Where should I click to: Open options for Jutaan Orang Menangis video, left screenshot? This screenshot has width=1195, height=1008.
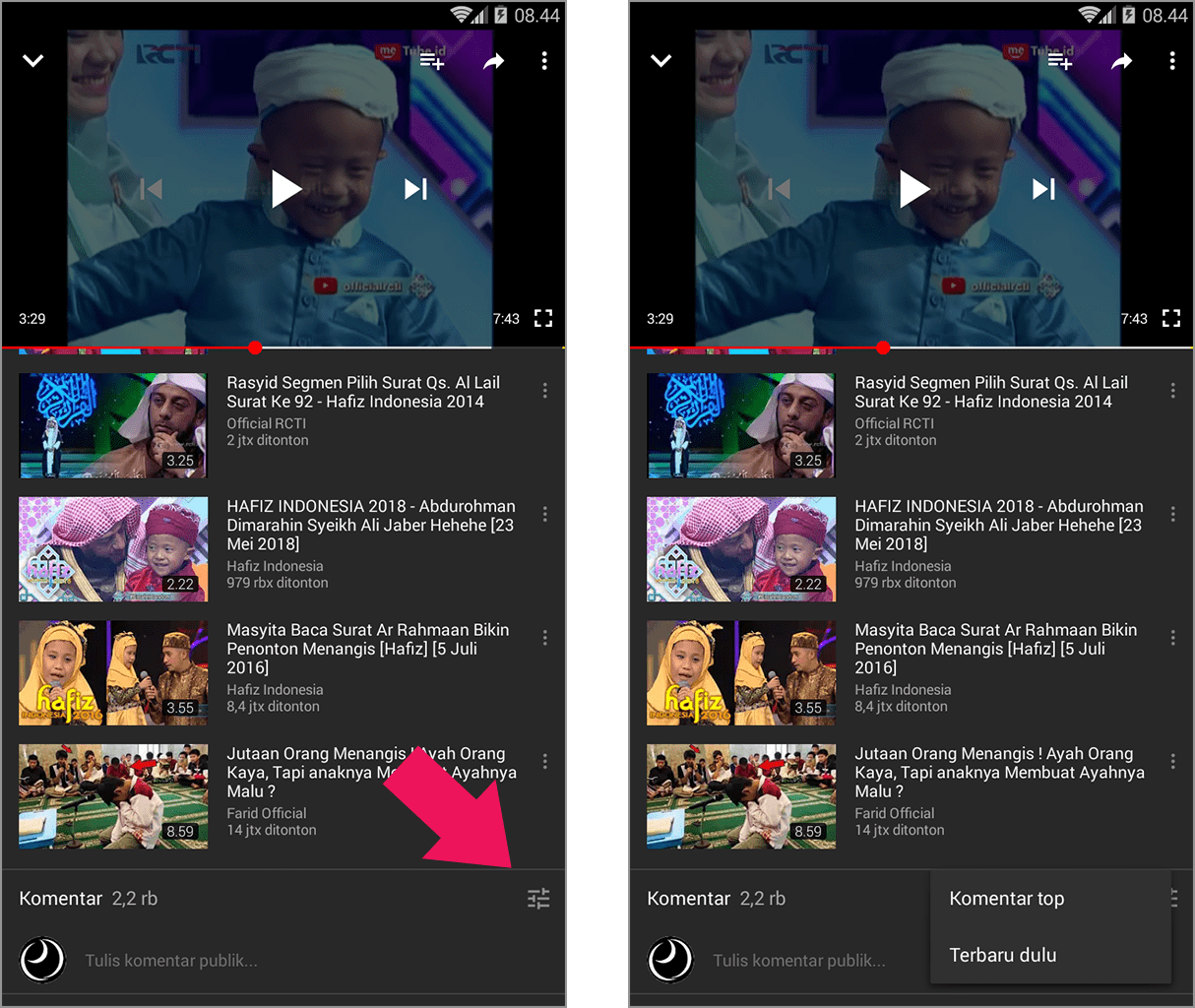pos(544,761)
